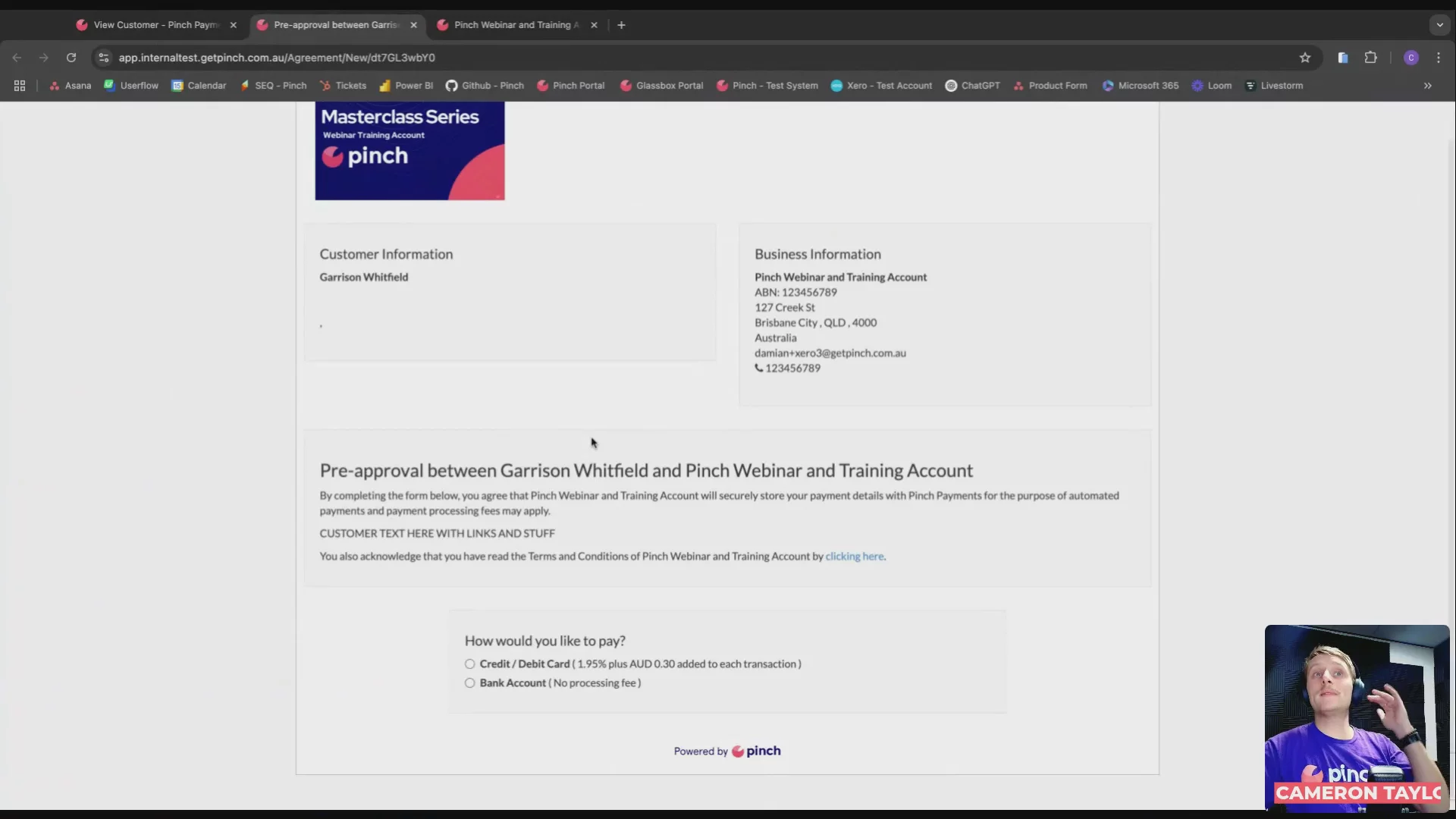Click the 127 Creek St address line
The width and height of the screenshot is (1456, 819).
click(784, 307)
